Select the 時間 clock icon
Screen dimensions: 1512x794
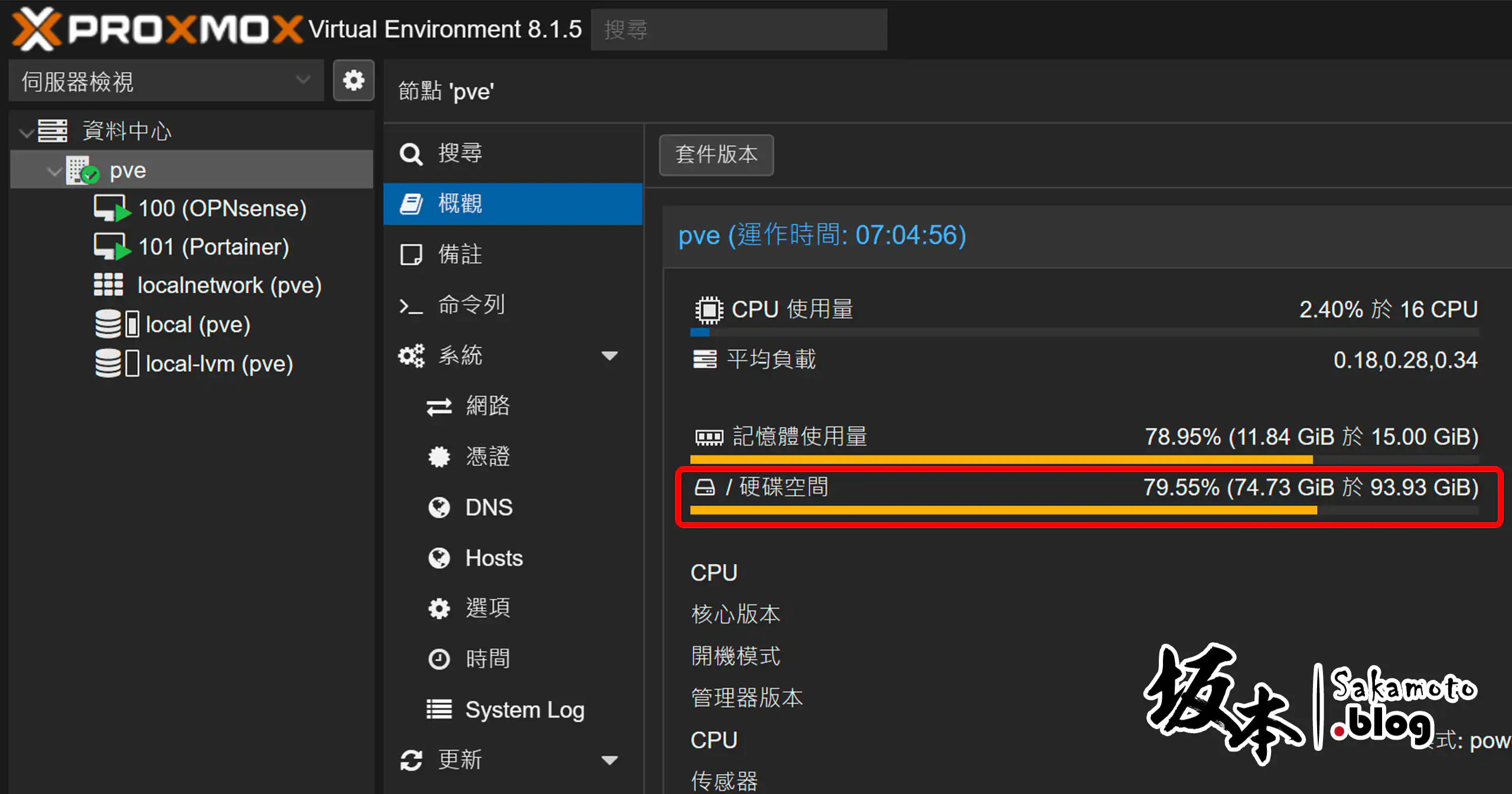point(438,659)
